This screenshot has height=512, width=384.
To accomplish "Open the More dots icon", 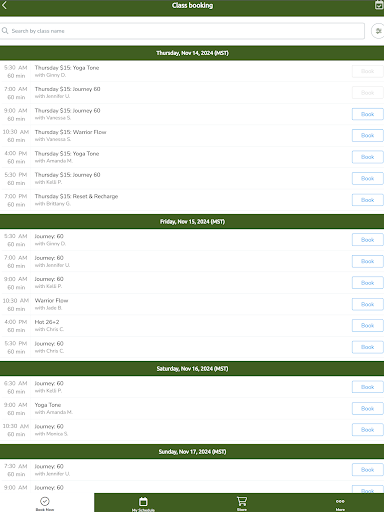I will tap(340, 501).
